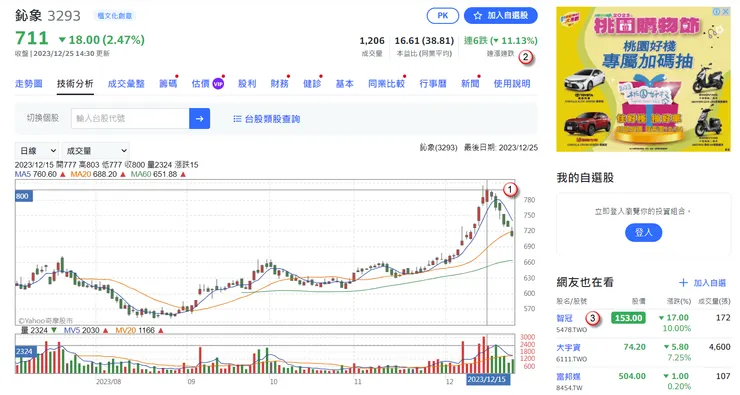This screenshot has height=395, width=740.
Task: Open the 籌碼 tab
Action: [x=168, y=84]
